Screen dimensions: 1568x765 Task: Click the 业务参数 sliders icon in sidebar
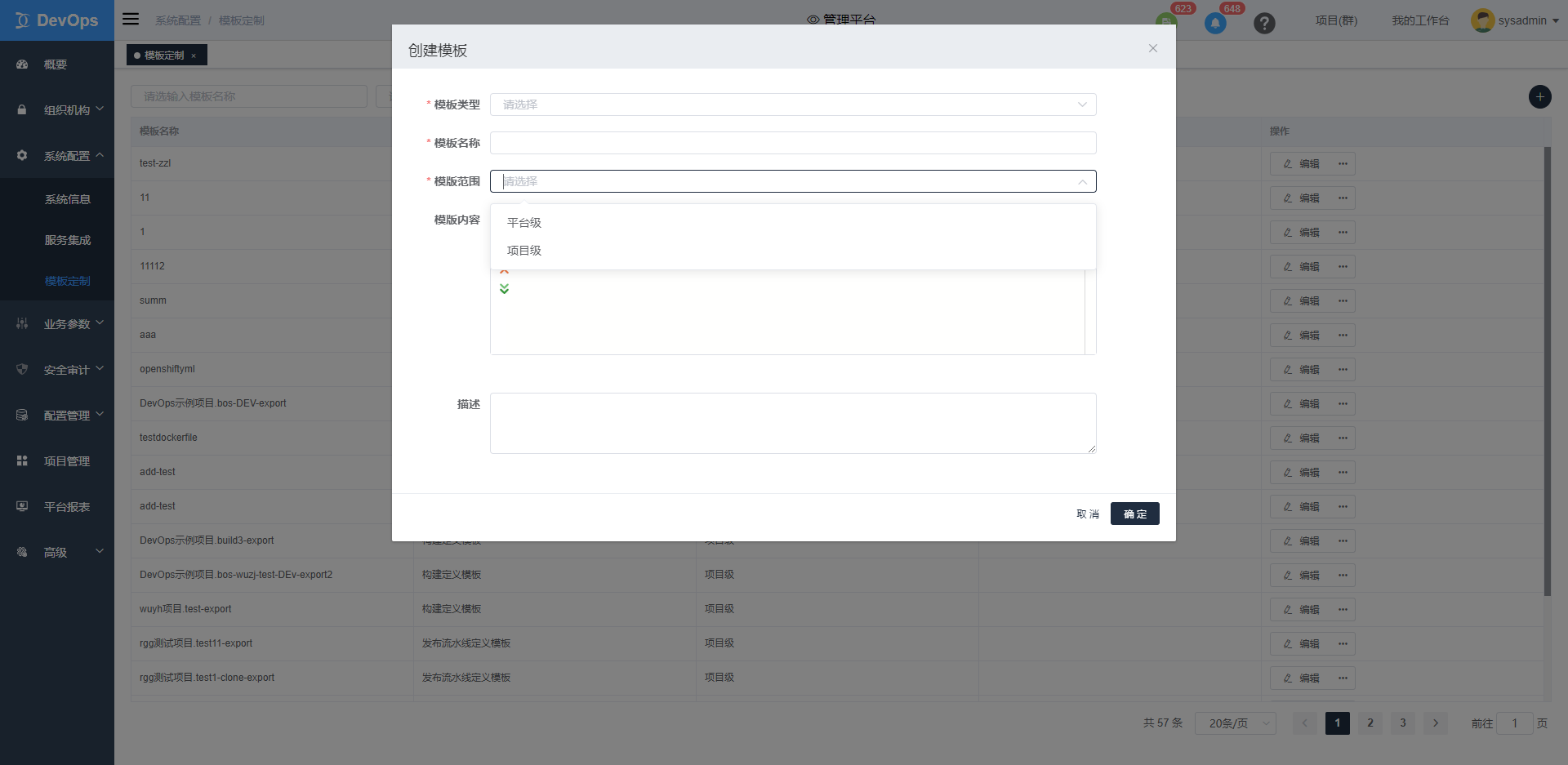[x=22, y=323]
